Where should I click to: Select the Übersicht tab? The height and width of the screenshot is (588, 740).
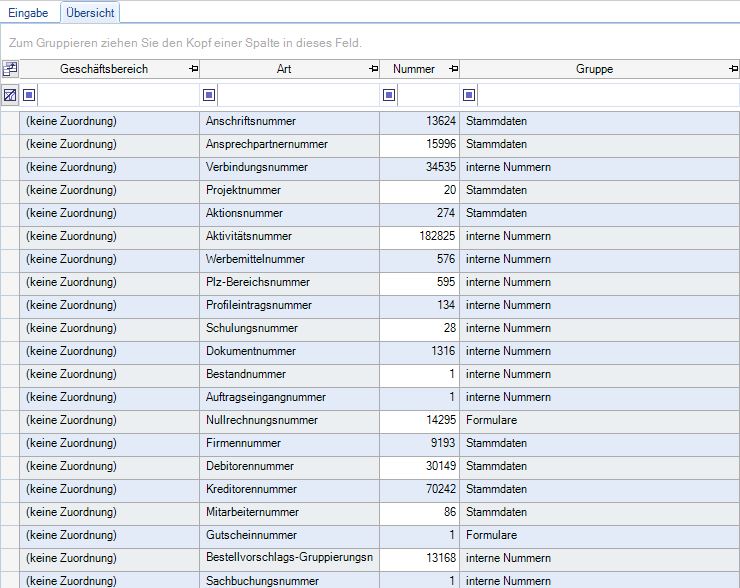point(91,13)
